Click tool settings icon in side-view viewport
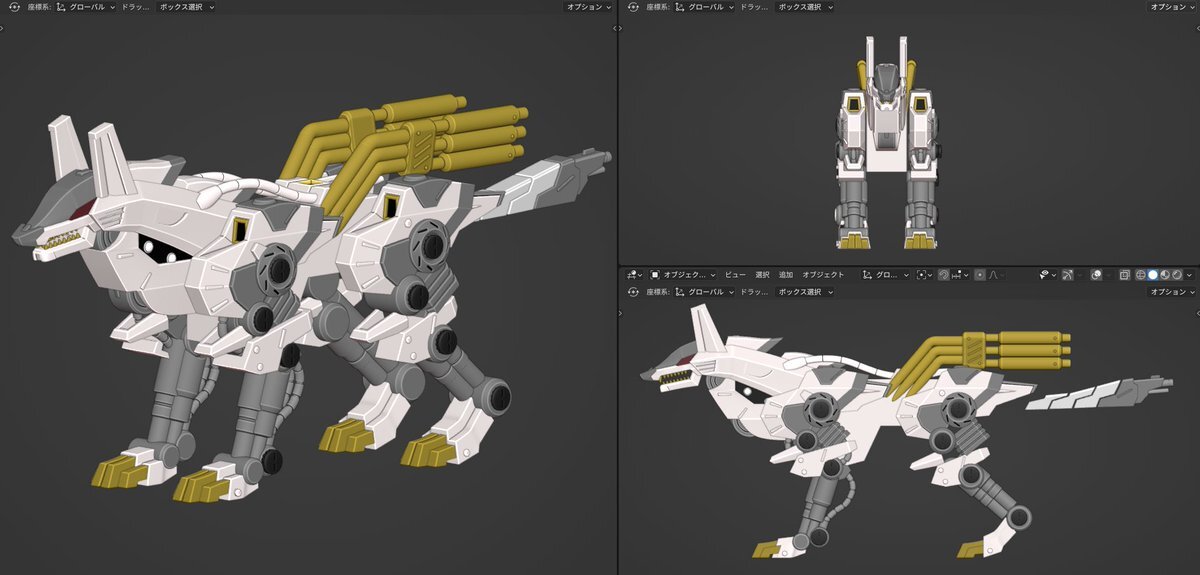The width and height of the screenshot is (1200, 575). tap(631, 292)
